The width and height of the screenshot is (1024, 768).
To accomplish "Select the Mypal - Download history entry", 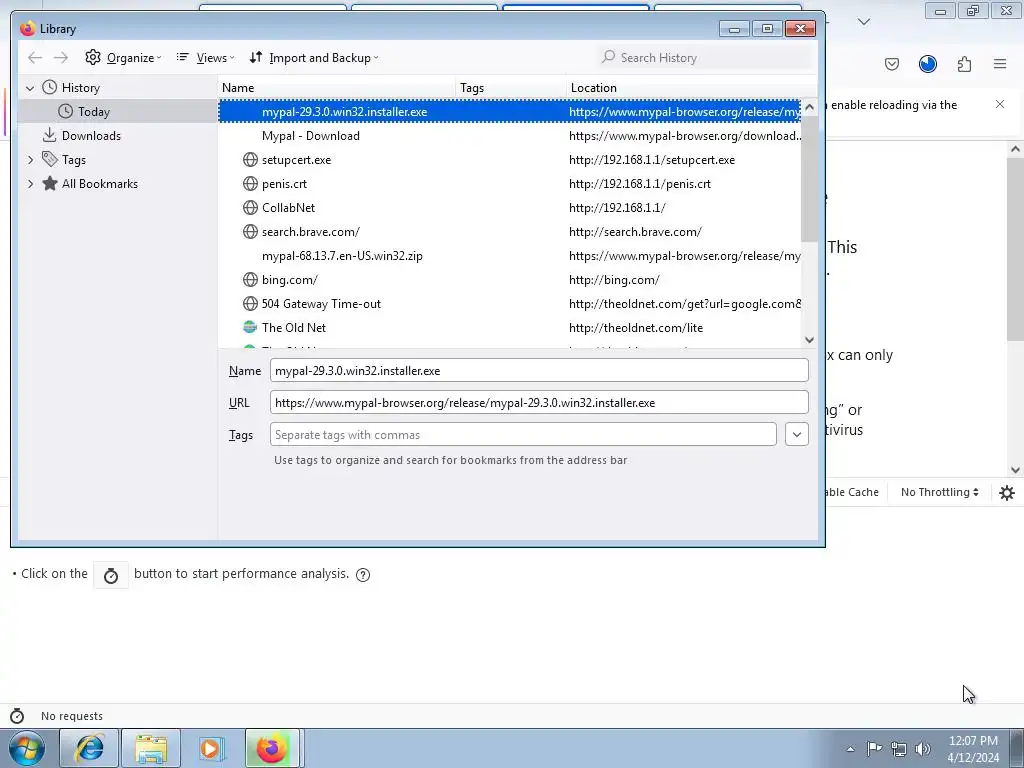I will point(509,136).
